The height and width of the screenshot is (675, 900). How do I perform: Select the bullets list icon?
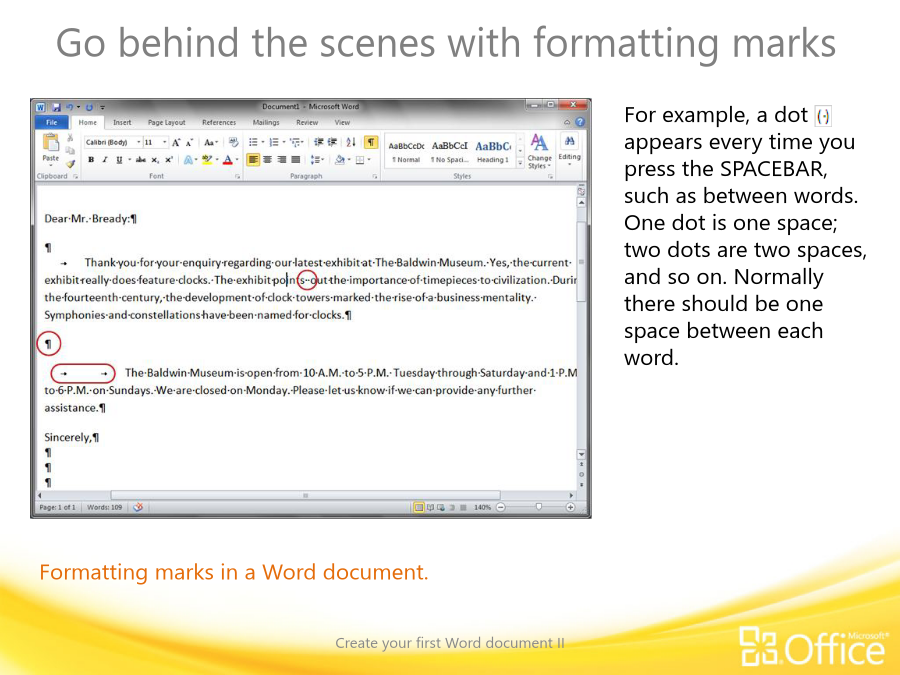[x=255, y=142]
